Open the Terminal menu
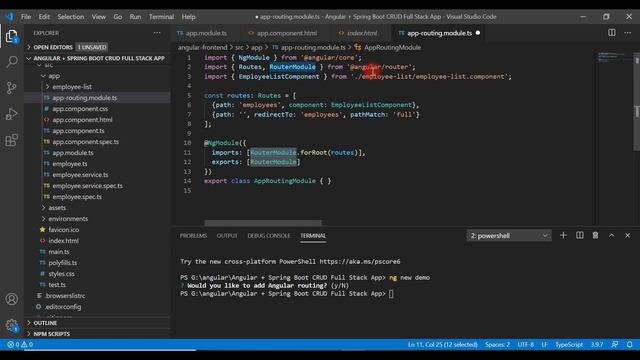Viewport: 640px width, 360px height. 161,17
